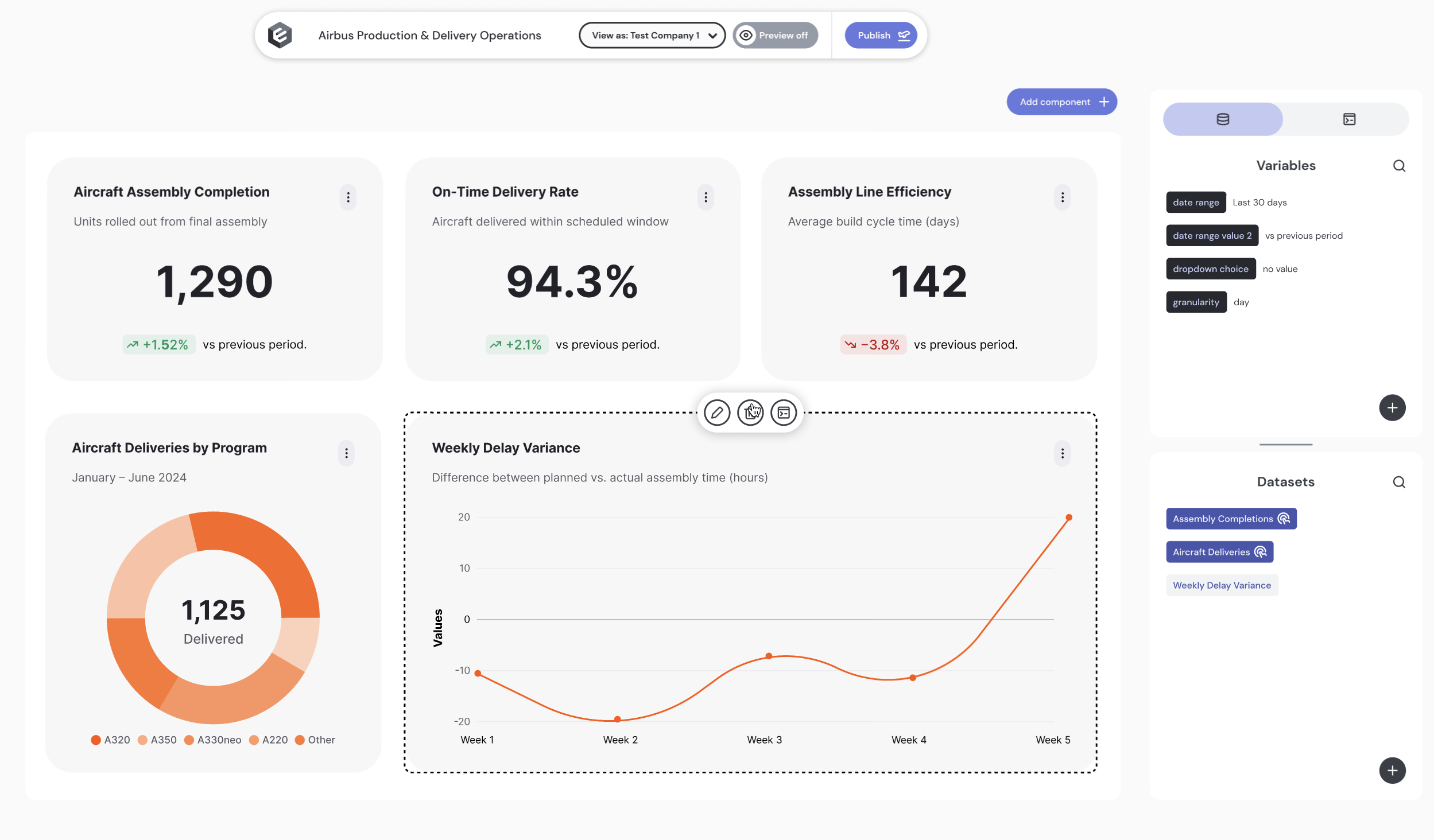Click the interaction hand icon above chart

[x=750, y=413]
